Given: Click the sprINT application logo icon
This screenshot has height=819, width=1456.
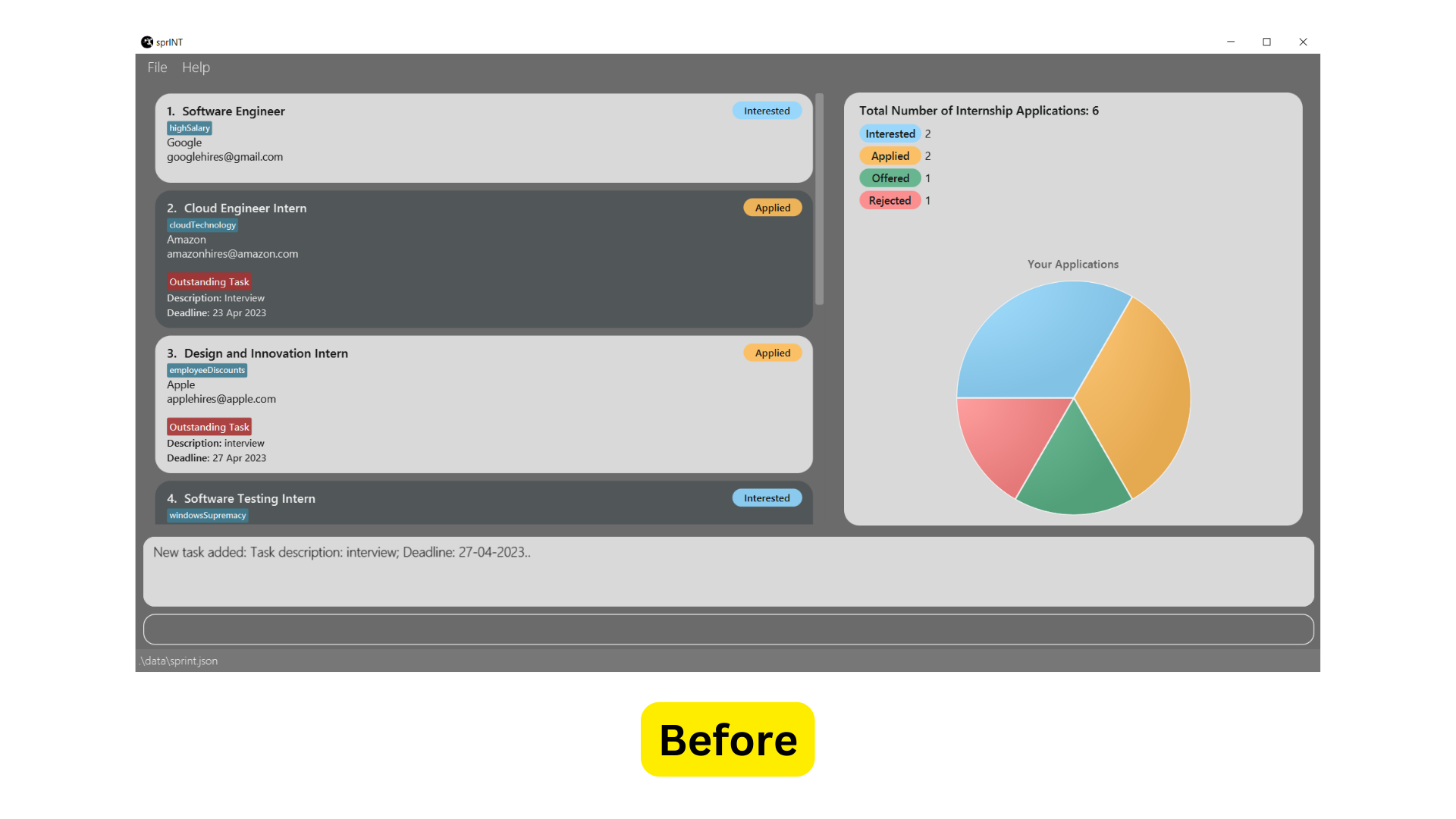Looking at the screenshot, I should point(148,42).
